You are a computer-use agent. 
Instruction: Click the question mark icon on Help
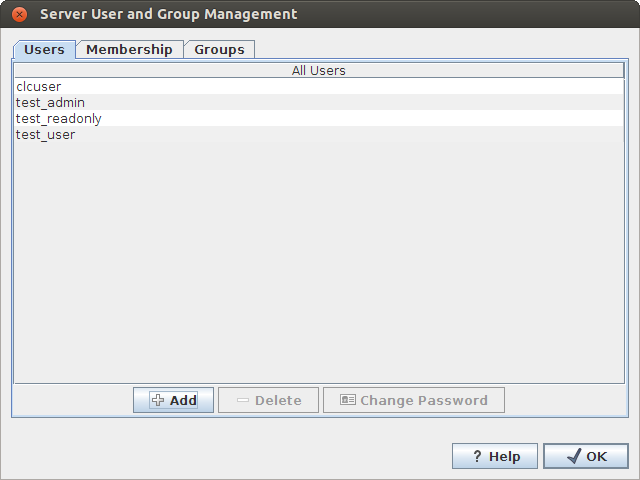[477, 456]
